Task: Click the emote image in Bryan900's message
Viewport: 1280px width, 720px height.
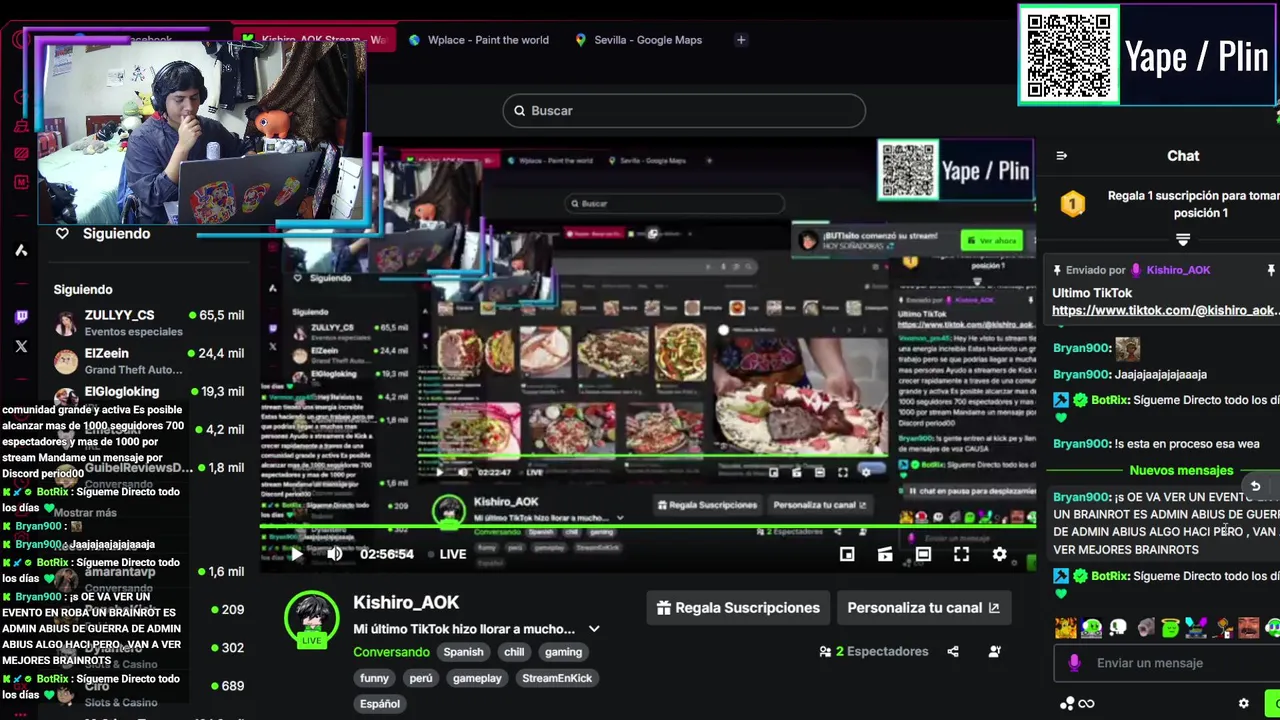Action: [1128, 348]
